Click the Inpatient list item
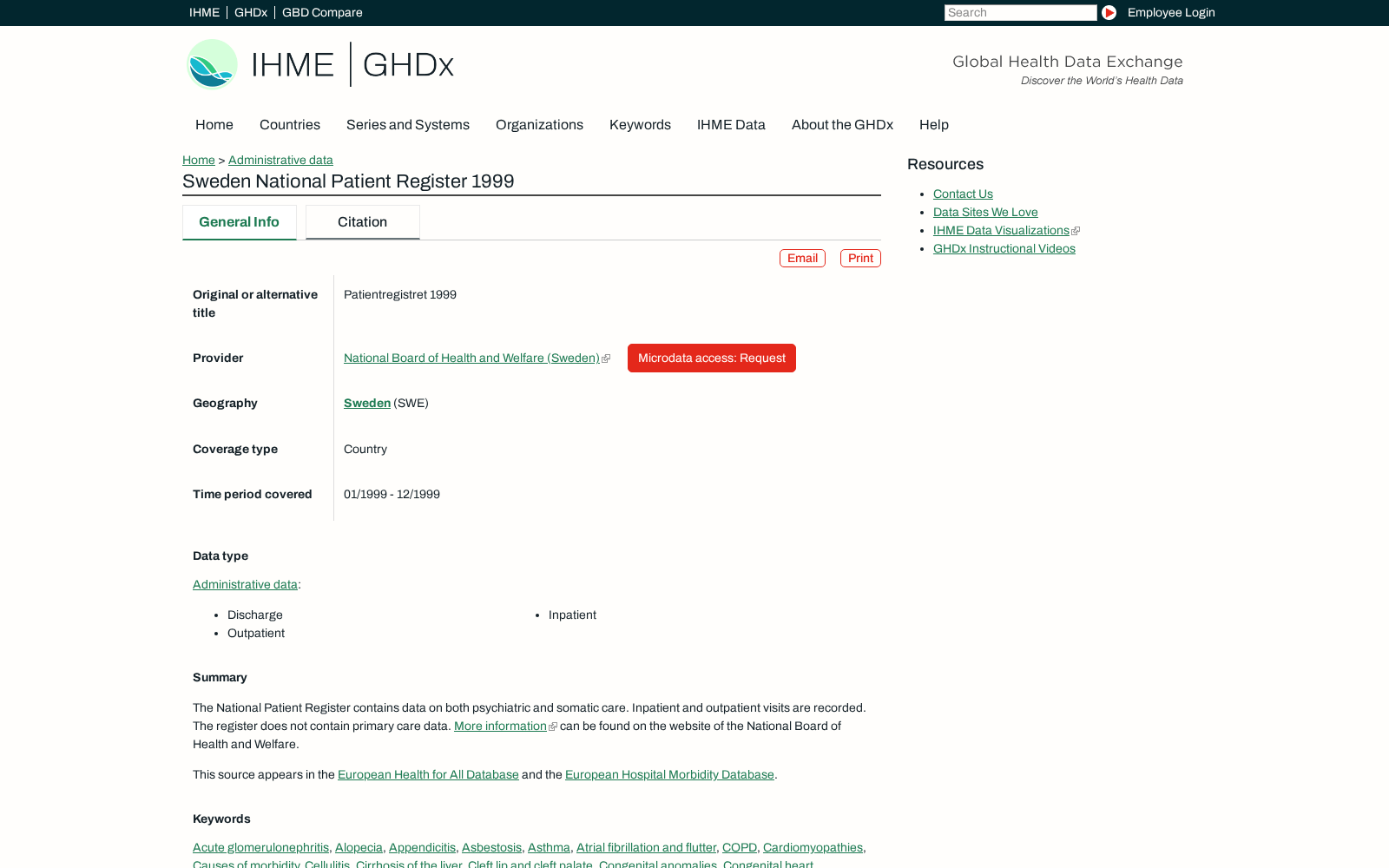The width and height of the screenshot is (1389, 868). point(572,615)
